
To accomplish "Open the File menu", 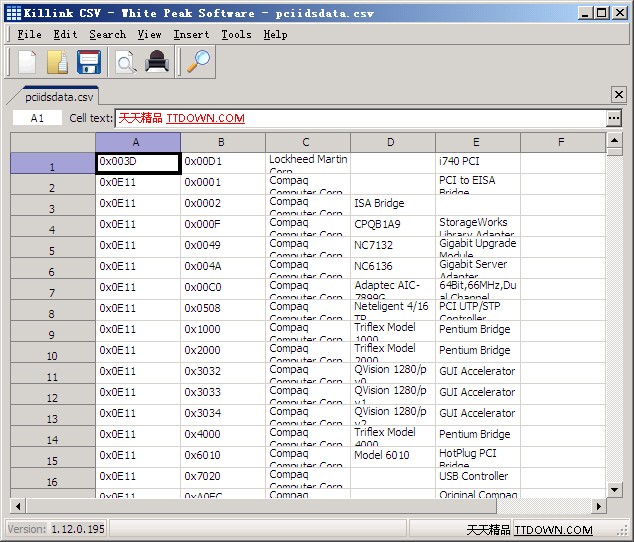I will click(29, 35).
